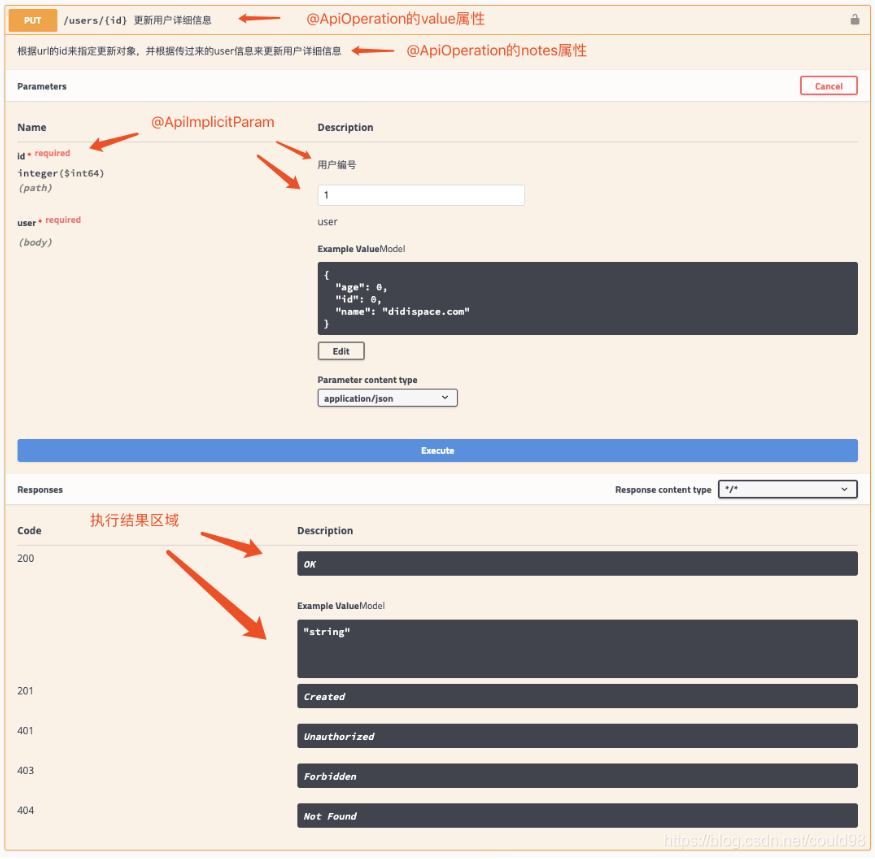Click the /users/{id} endpoint path

click(95, 21)
